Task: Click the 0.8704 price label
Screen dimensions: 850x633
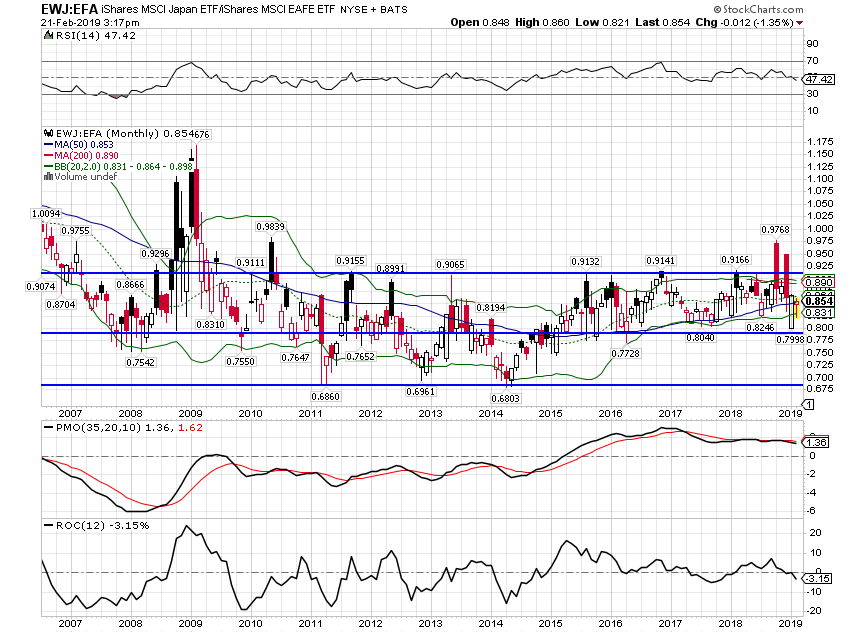Action: (x=61, y=305)
